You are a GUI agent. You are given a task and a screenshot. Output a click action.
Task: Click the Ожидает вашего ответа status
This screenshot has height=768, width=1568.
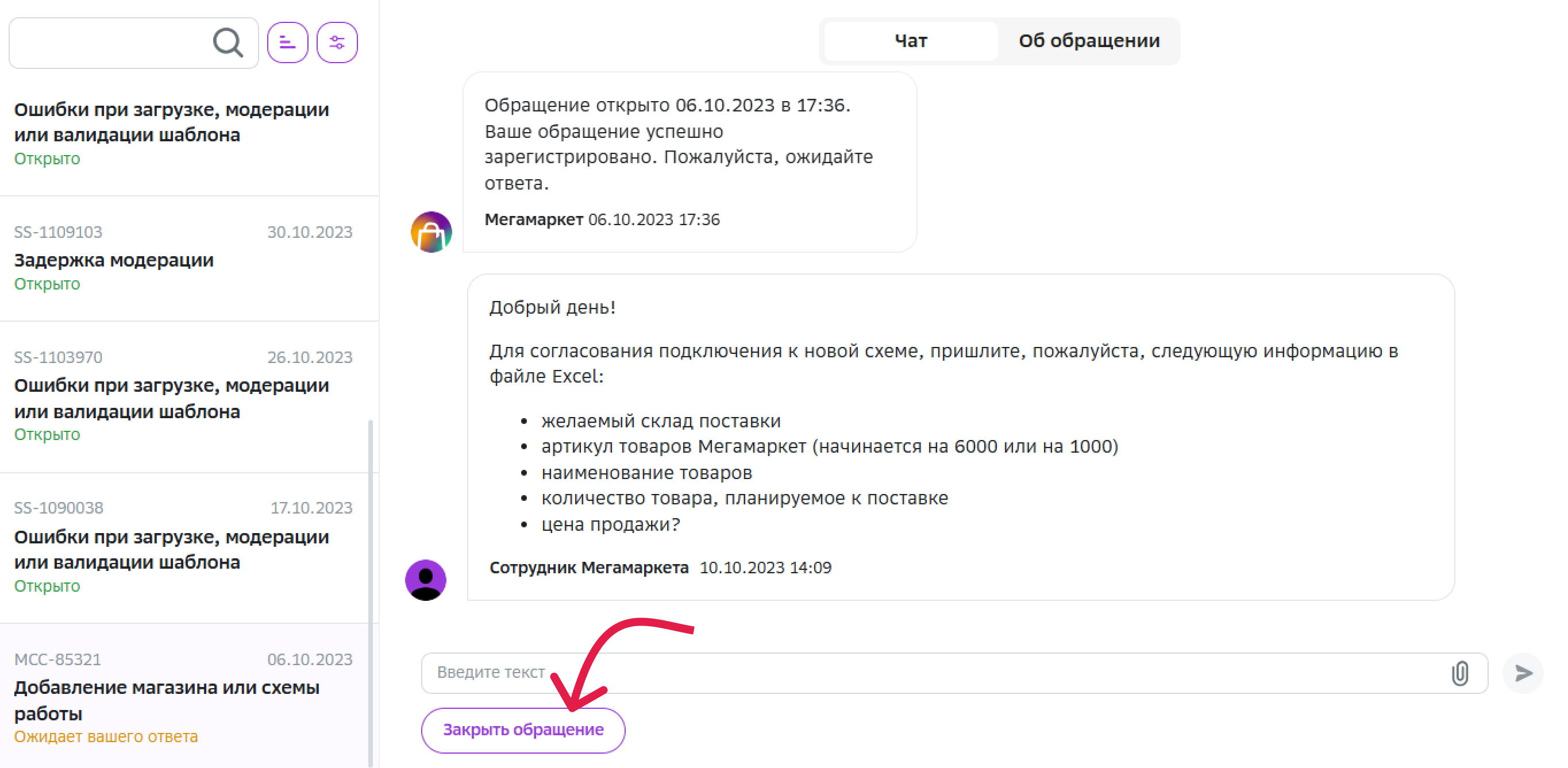click(x=106, y=736)
